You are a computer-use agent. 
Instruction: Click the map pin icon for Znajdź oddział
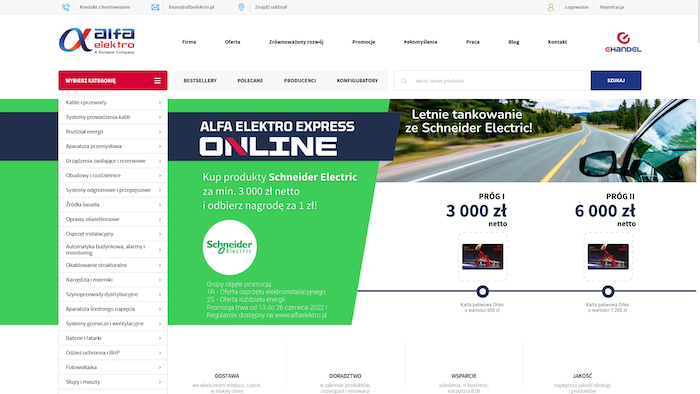(241, 7)
